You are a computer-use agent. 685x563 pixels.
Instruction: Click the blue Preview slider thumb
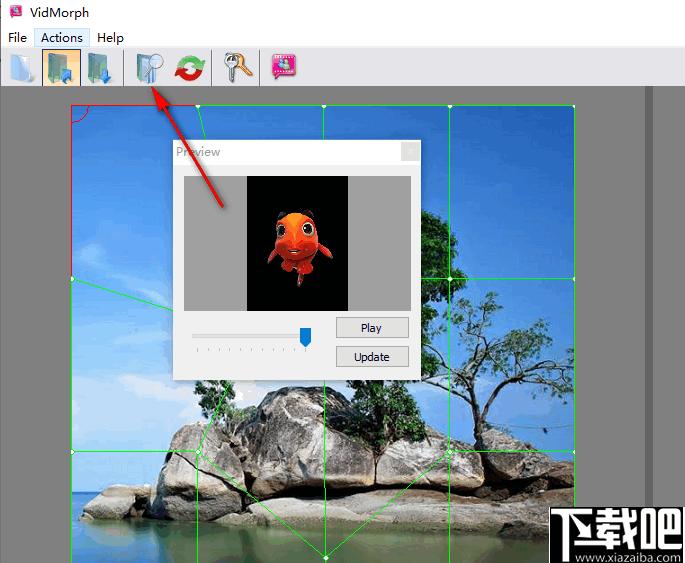coord(305,337)
